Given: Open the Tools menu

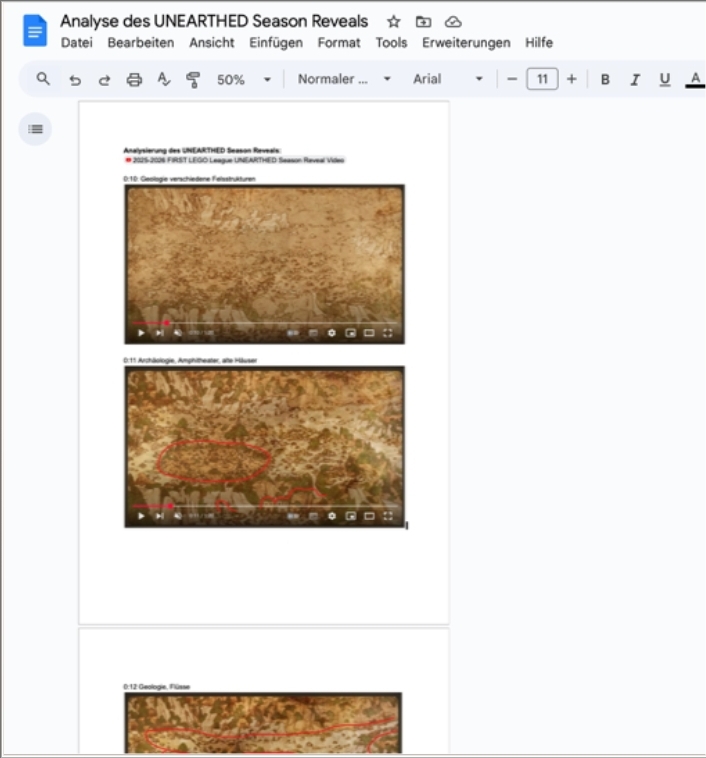Looking at the screenshot, I should 391,43.
